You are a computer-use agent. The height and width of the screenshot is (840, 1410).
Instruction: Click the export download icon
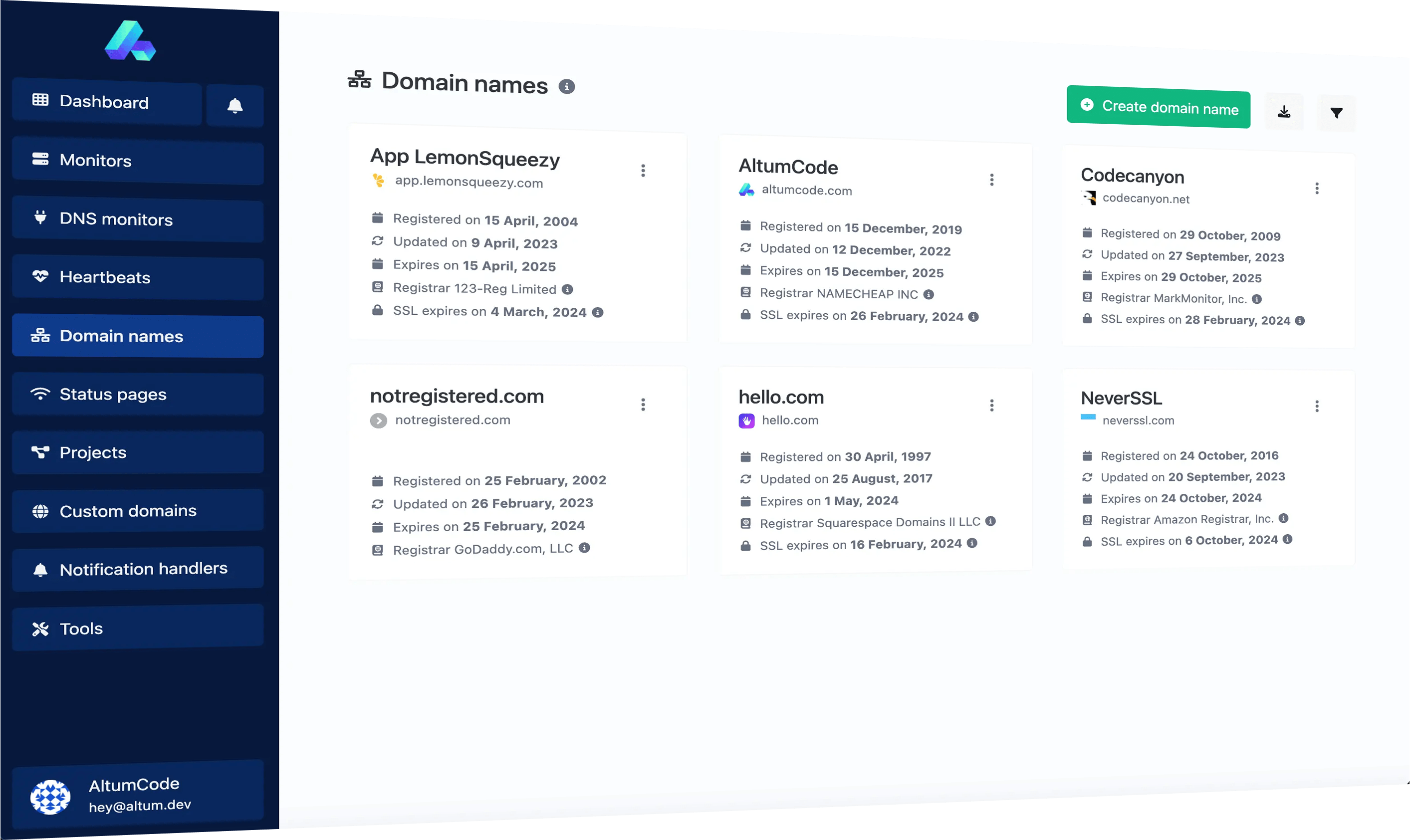pyautogui.click(x=1284, y=112)
